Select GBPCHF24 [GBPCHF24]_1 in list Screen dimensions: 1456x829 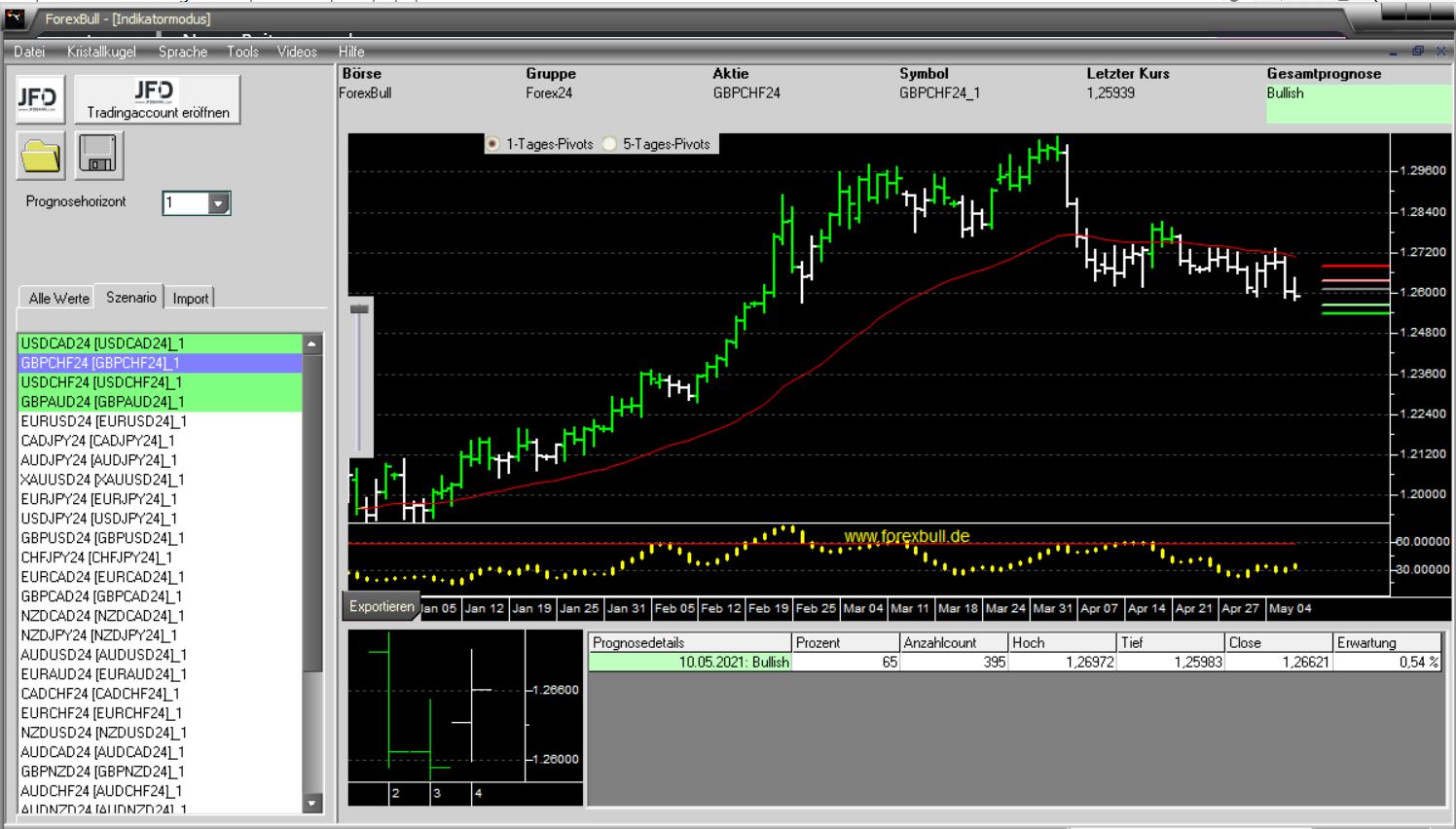click(x=161, y=363)
